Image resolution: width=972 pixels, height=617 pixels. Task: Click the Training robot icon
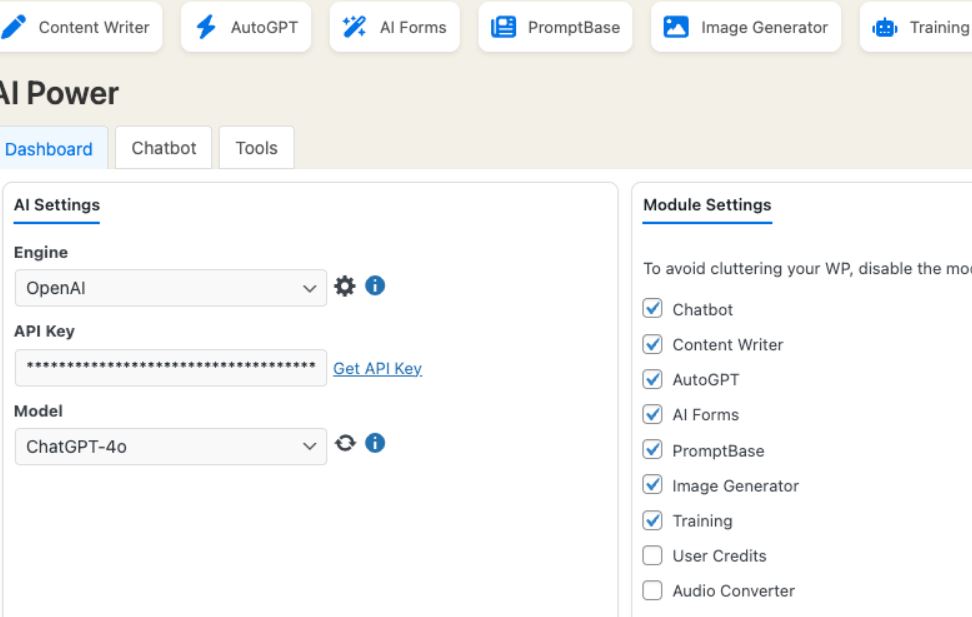point(885,28)
